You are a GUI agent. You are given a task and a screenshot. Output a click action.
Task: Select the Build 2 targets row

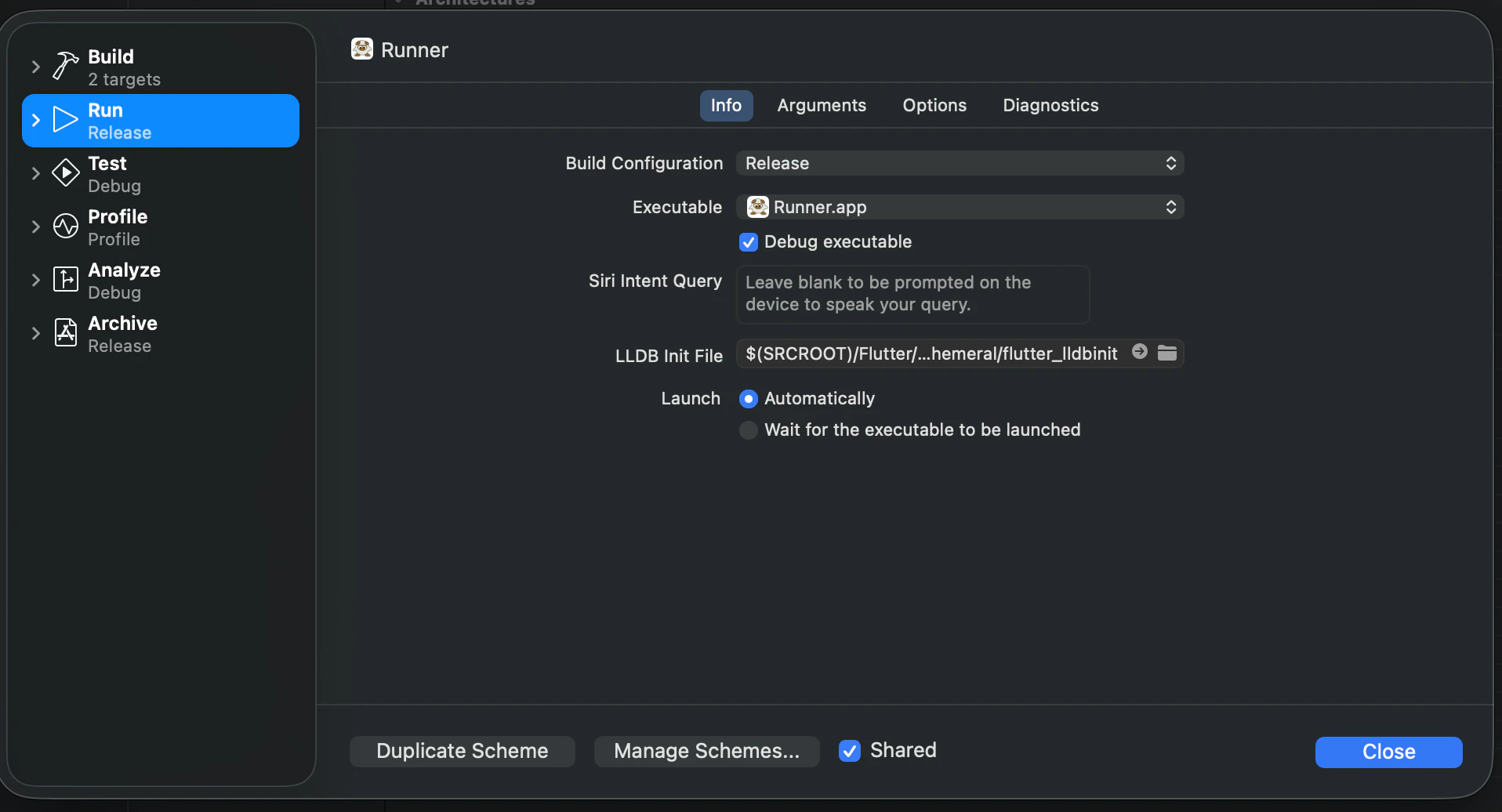point(161,67)
